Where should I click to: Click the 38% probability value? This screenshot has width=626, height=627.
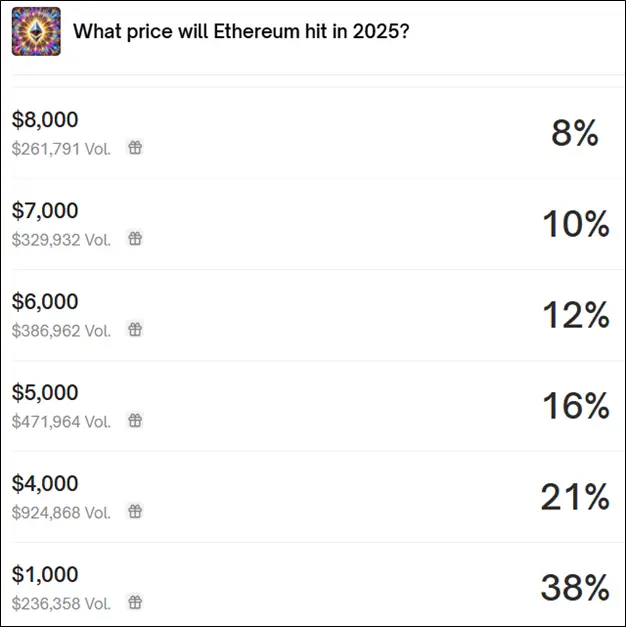tap(575, 587)
